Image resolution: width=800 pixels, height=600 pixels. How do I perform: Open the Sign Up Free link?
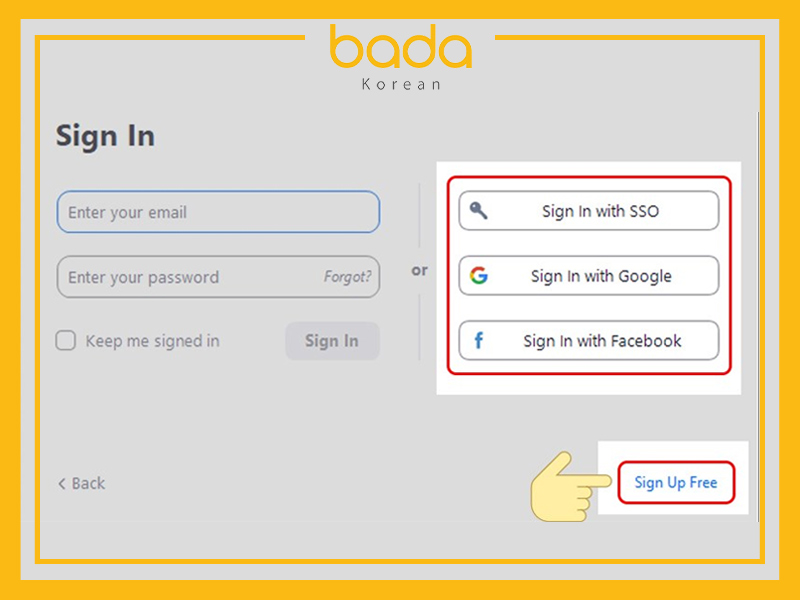coord(676,483)
